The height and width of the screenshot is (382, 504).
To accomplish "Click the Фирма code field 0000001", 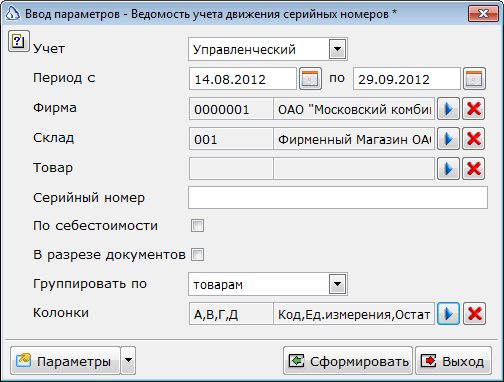I will coord(231,109).
